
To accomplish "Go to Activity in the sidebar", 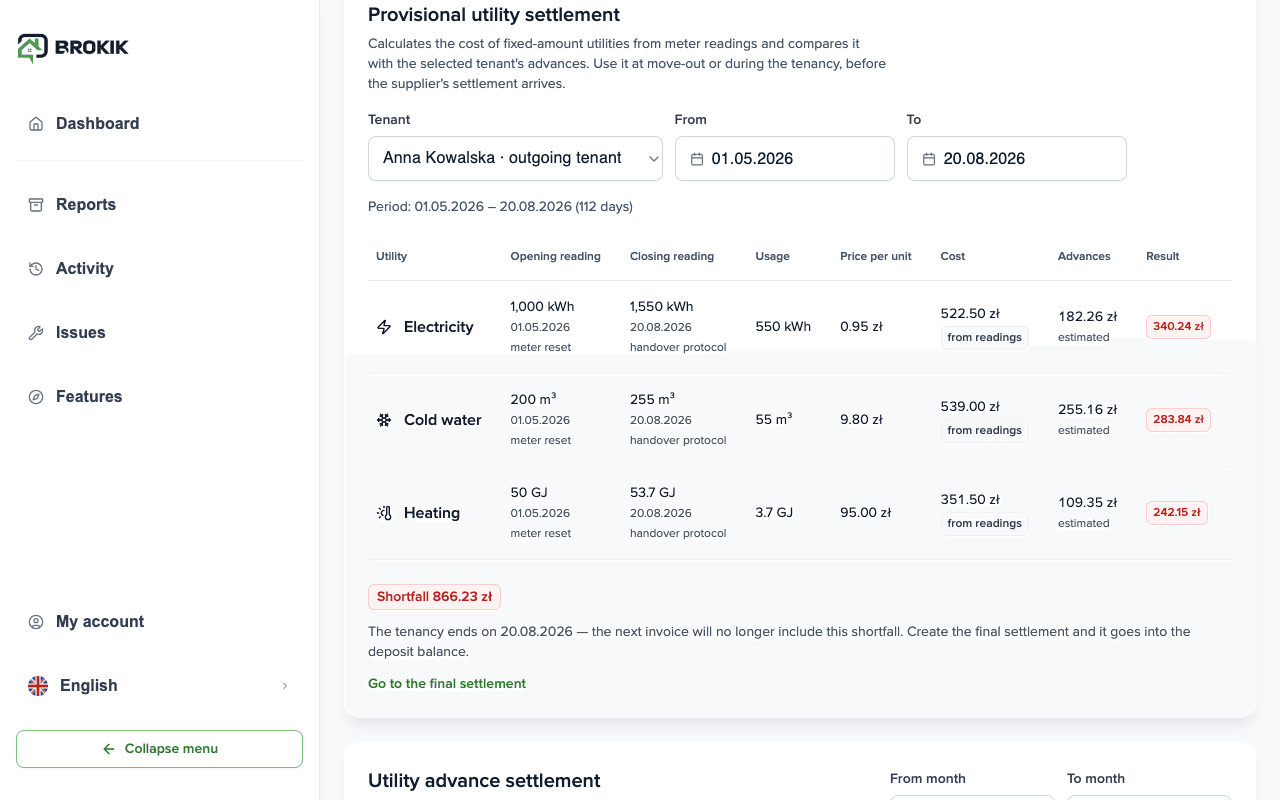I will tap(160, 269).
